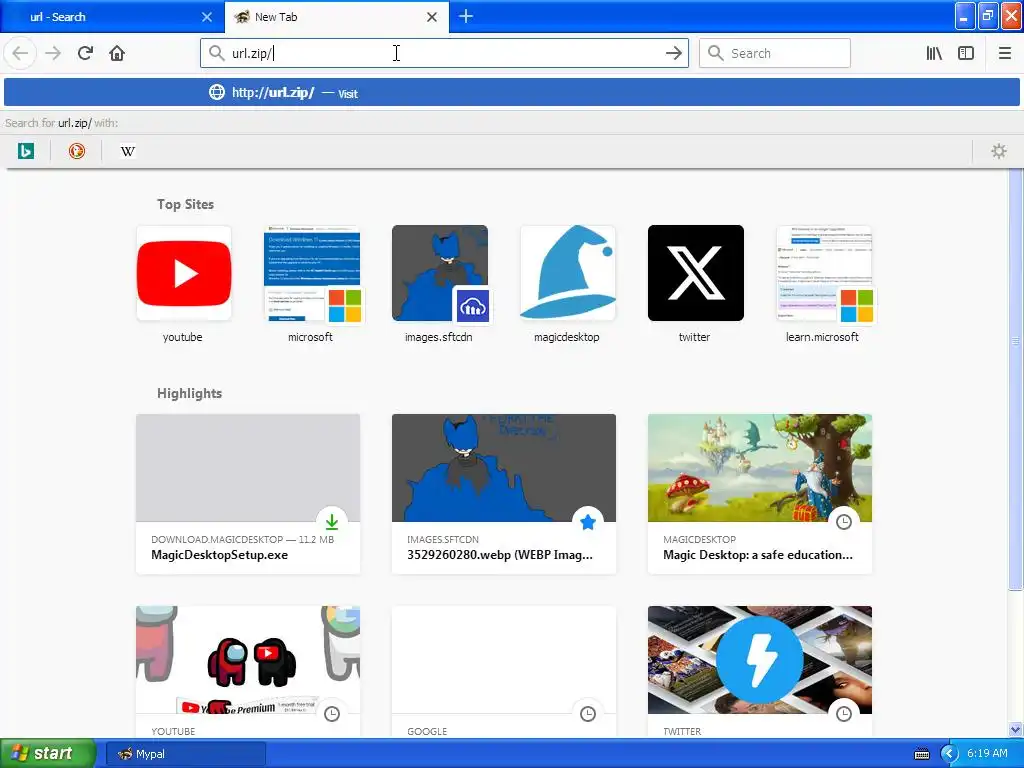Click history clock badge on Magic Desktop card
This screenshot has height=768, width=1024.
click(x=844, y=522)
